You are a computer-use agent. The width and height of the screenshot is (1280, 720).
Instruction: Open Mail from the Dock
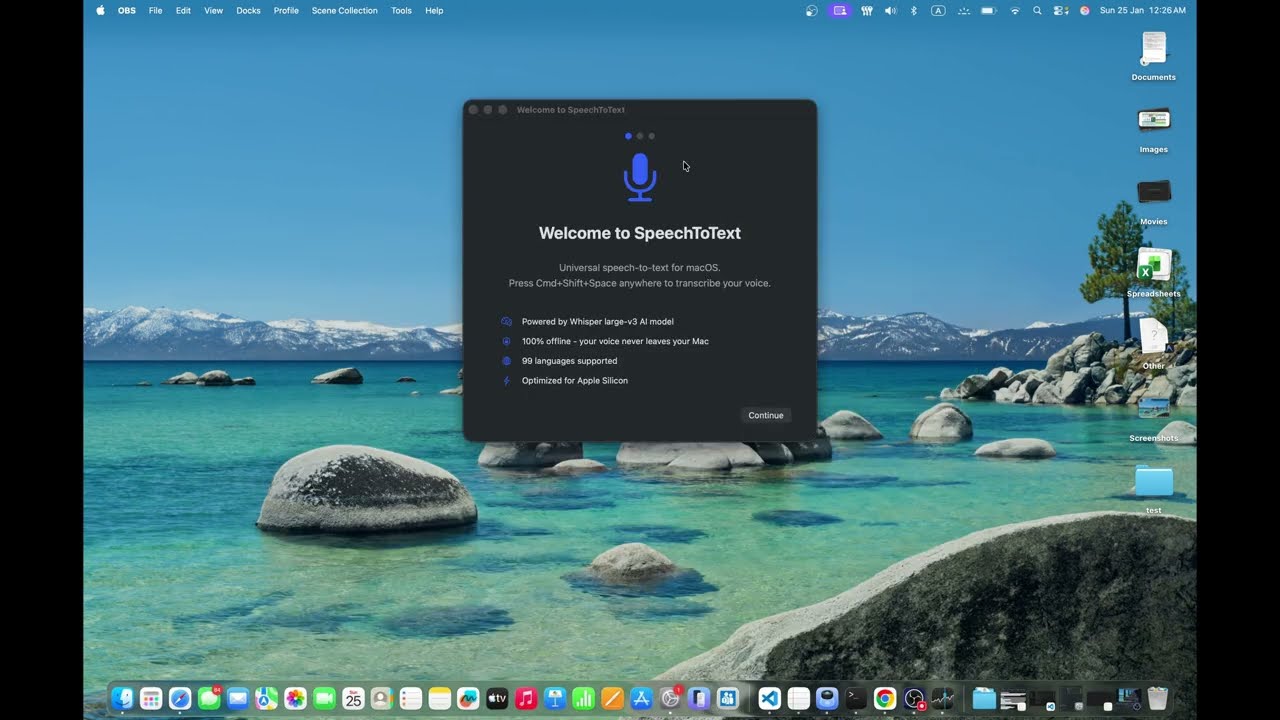[x=238, y=698]
